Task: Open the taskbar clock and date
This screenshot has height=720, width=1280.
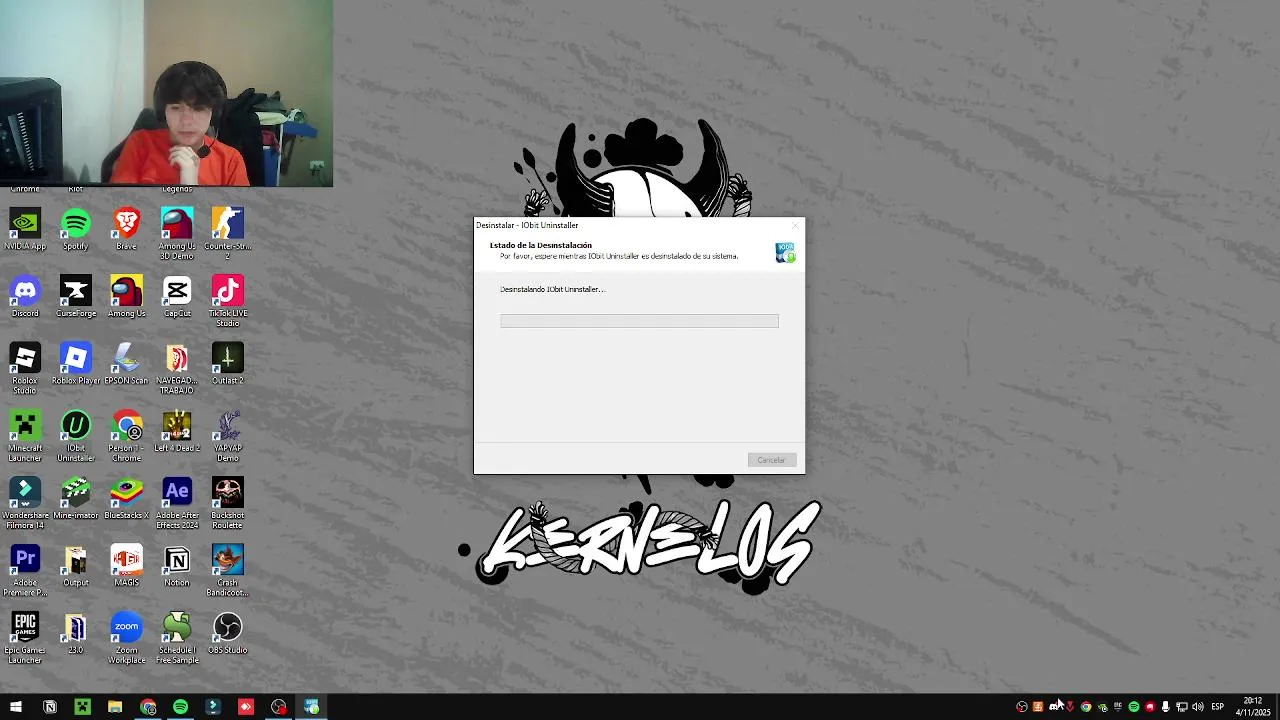Action: pos(1253,707)
